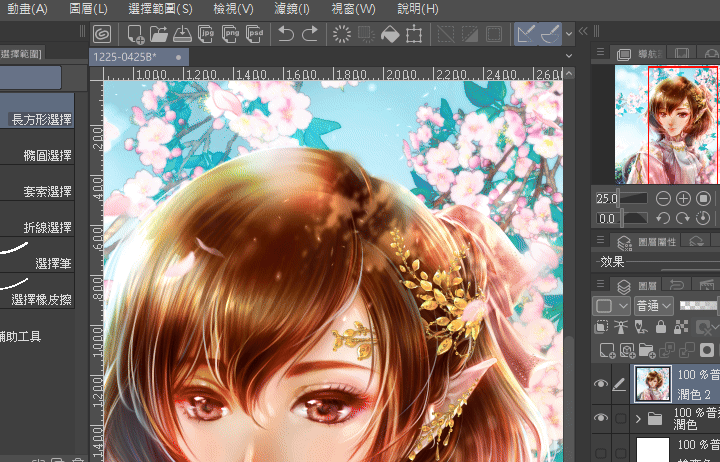Toggle Lock layer padlock

tap(661, 327)
